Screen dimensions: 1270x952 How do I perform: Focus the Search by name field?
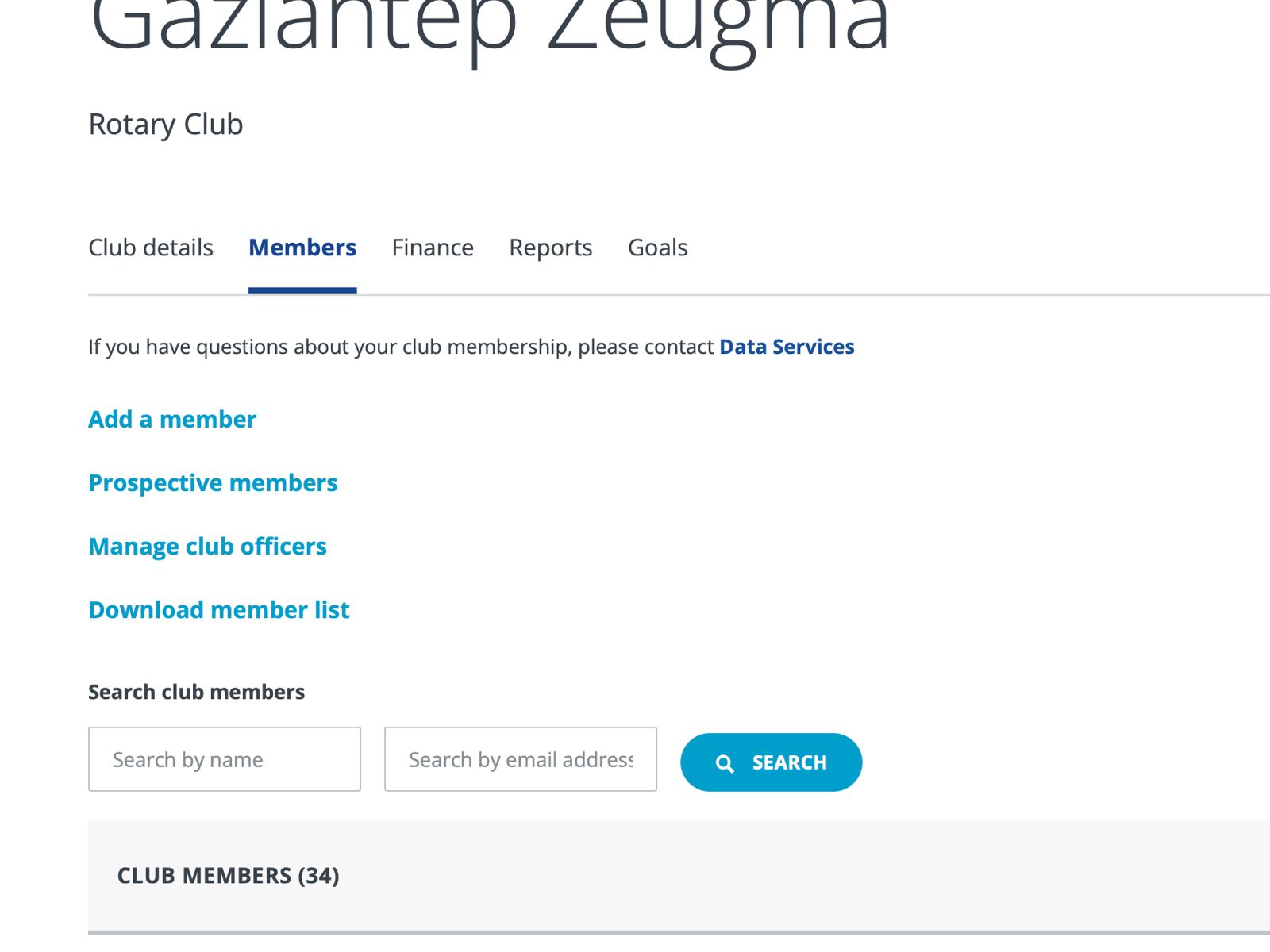click(x=225, y=759)
